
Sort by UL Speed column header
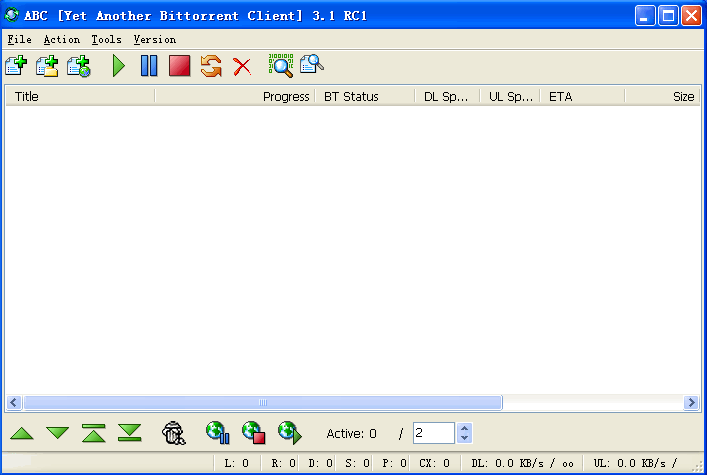[x=510, y=97]
